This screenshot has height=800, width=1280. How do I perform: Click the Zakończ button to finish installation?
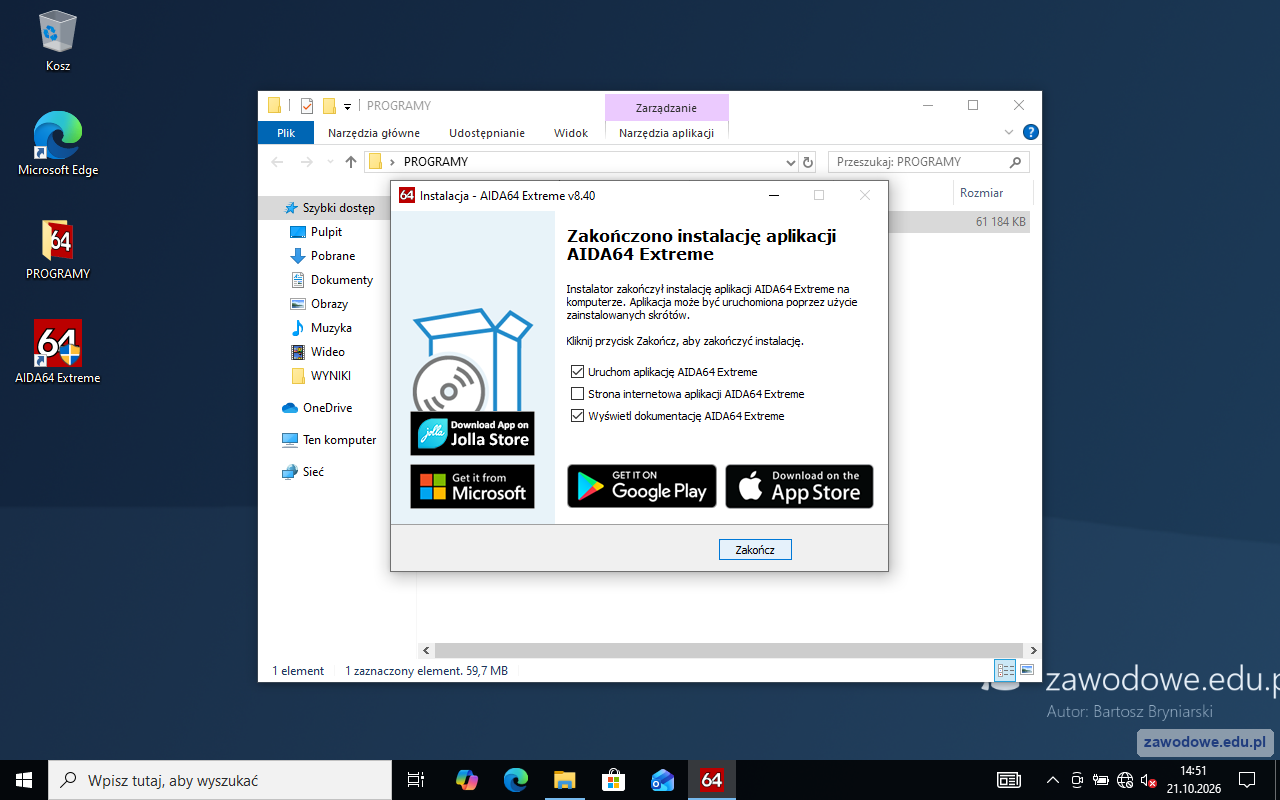[x=755, y=549]
